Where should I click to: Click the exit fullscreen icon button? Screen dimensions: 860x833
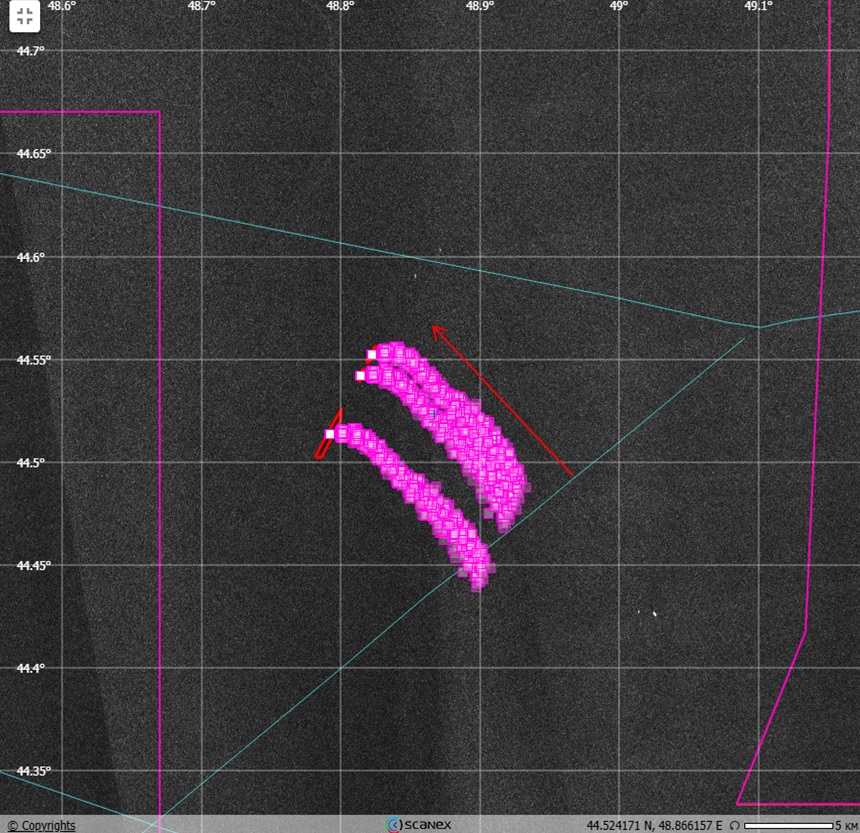point(25,16)
